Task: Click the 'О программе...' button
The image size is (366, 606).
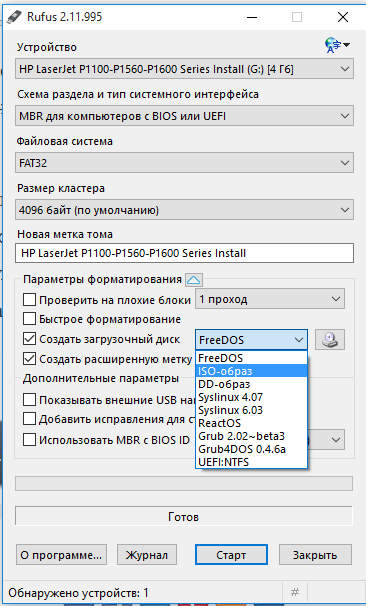Action: click(x=61, y=555)
